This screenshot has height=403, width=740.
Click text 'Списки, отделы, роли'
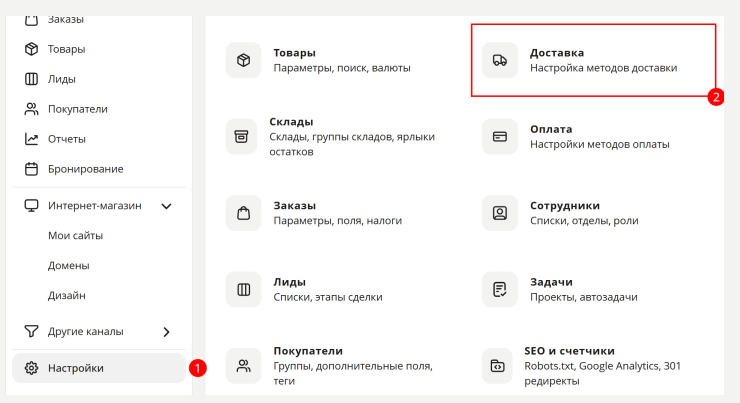coord(584,221)
